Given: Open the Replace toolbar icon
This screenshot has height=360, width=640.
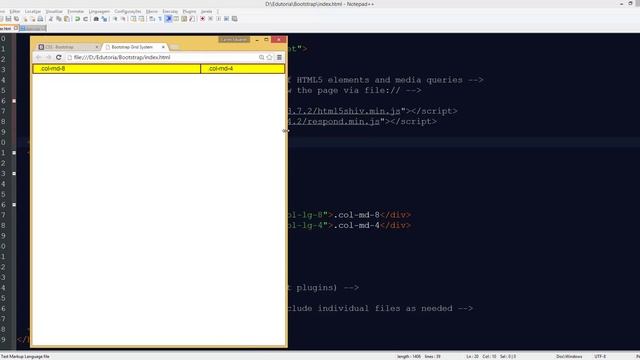Looking at the screenshot, I should pyautogui.click(x=104, y=19).
